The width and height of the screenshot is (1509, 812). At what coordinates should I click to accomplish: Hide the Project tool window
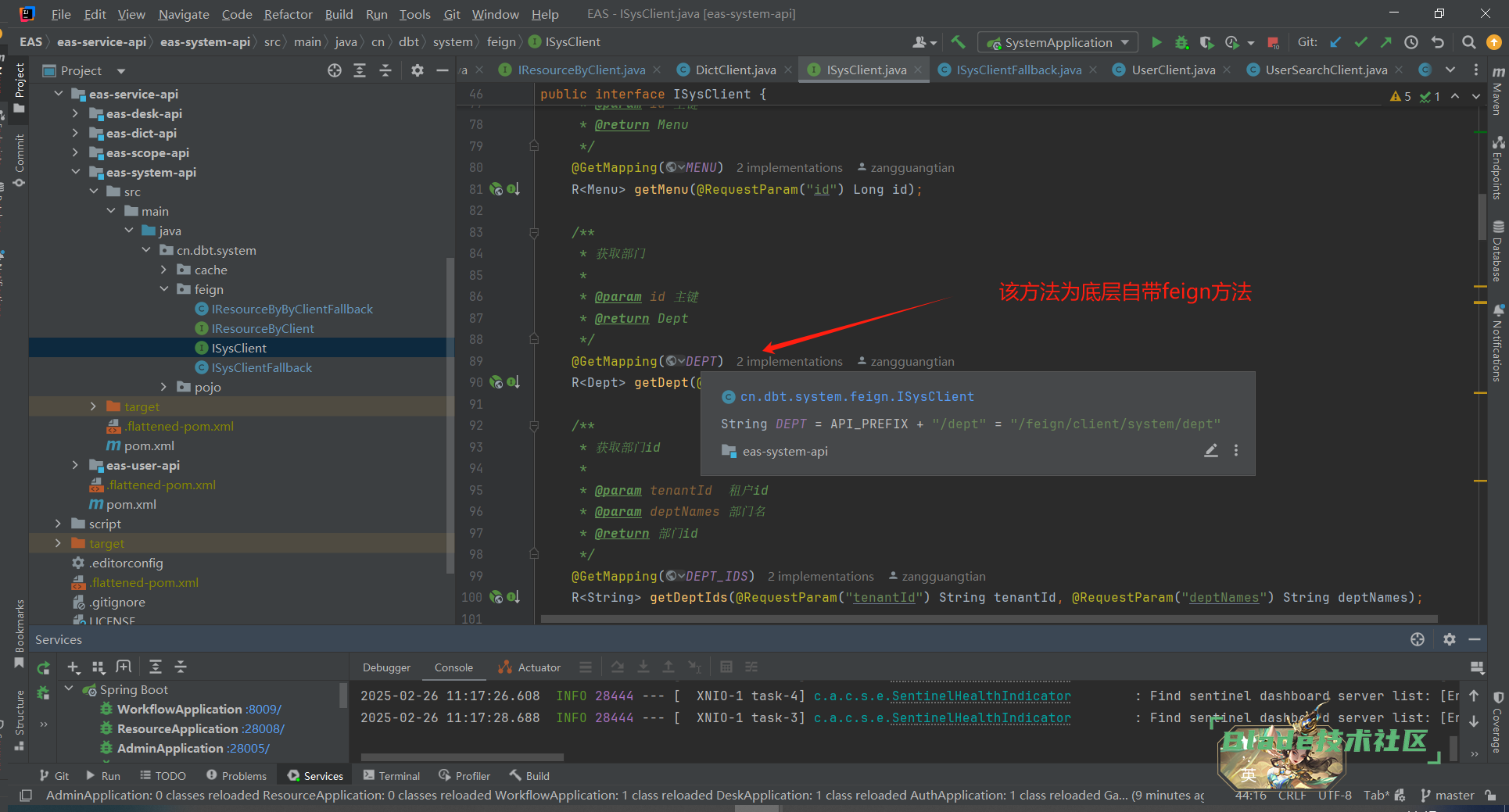[x=443, y=70]
